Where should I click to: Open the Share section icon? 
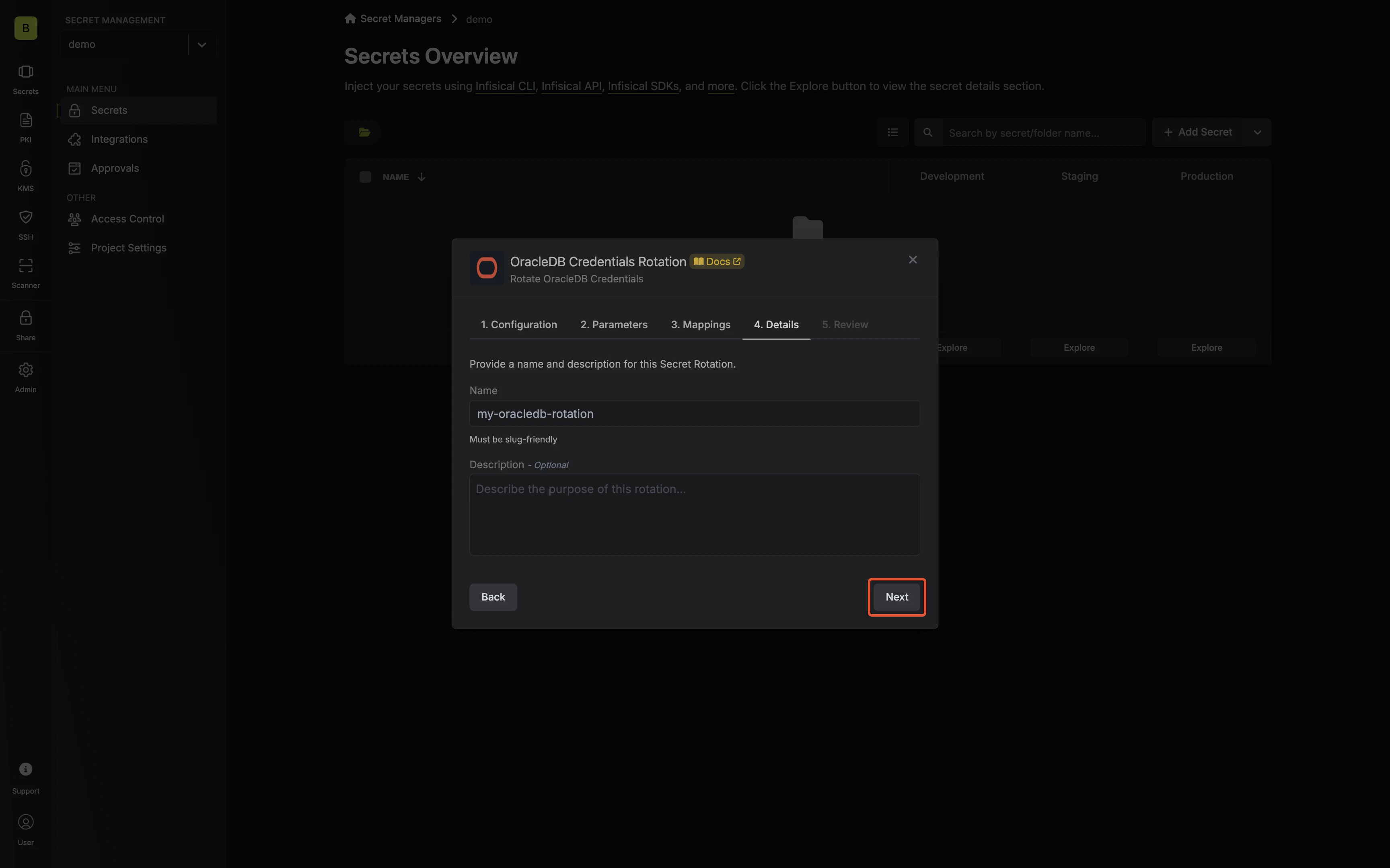pyautogui.click(x=26, y=325)
